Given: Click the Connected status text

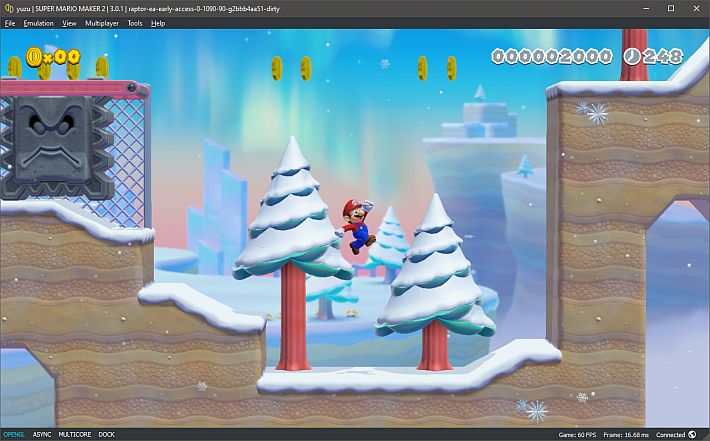Looking at the screenshot, I should click(x=670, y=434).
